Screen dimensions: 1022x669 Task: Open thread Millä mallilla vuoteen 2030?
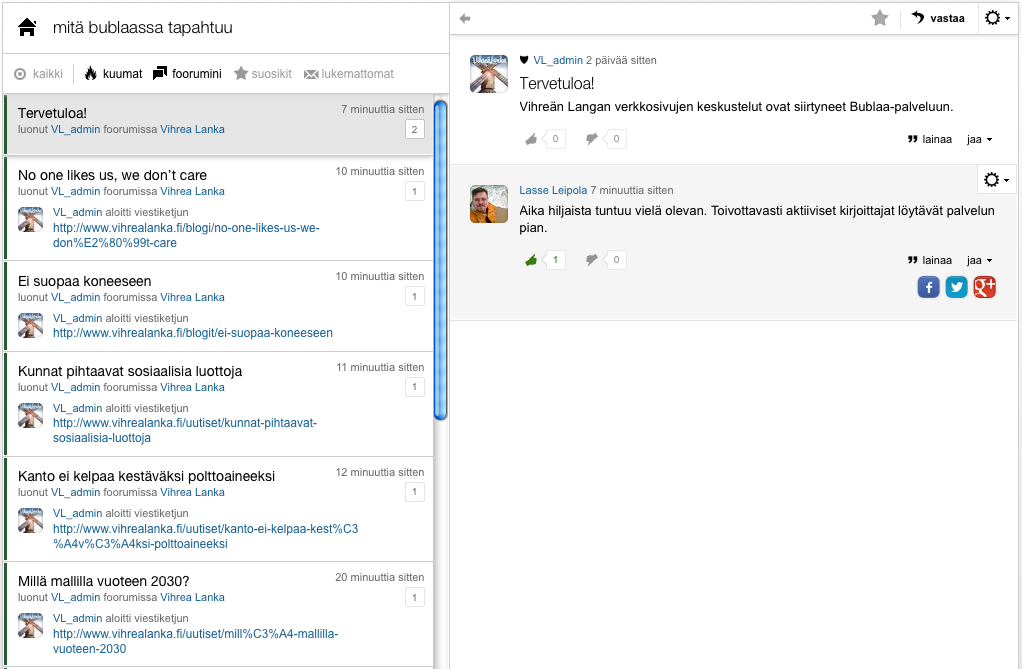[x=104, y=581]
